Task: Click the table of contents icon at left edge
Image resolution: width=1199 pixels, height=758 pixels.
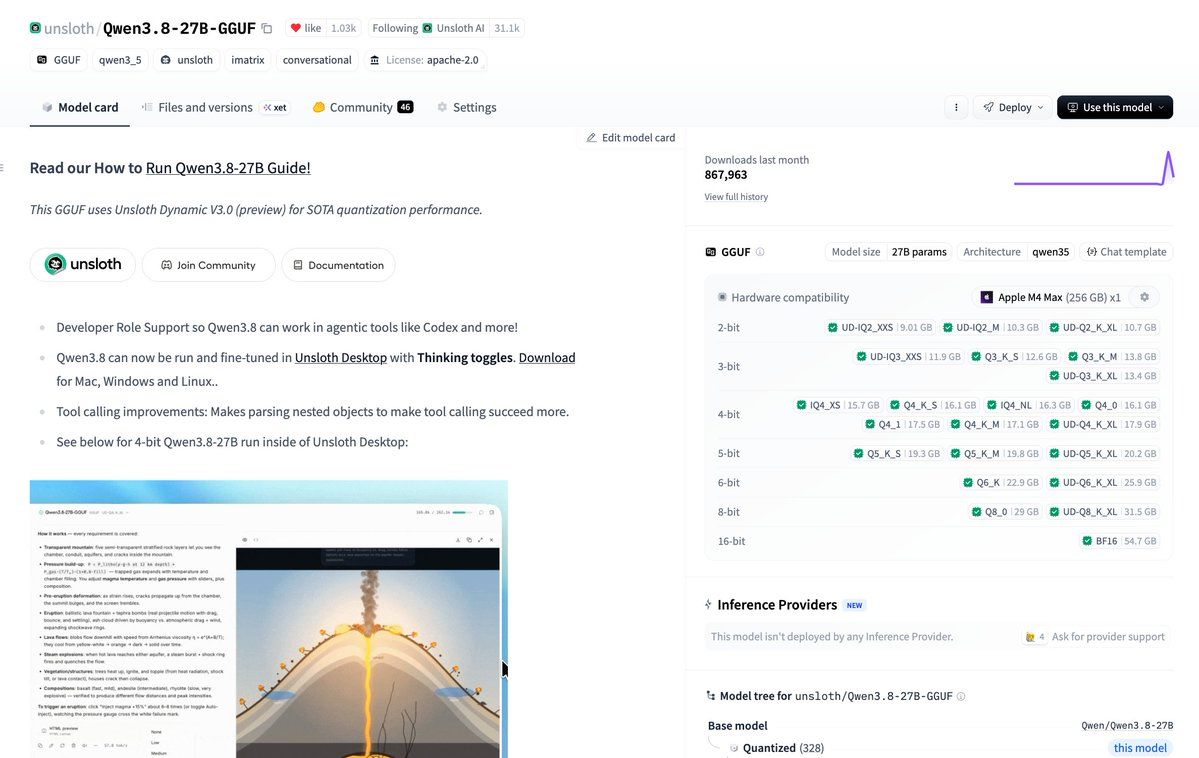Action: (x=2, y=168)
